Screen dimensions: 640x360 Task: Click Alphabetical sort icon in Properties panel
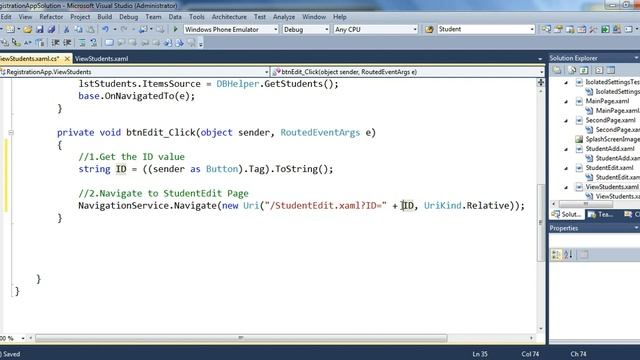[x=568, y=255]
